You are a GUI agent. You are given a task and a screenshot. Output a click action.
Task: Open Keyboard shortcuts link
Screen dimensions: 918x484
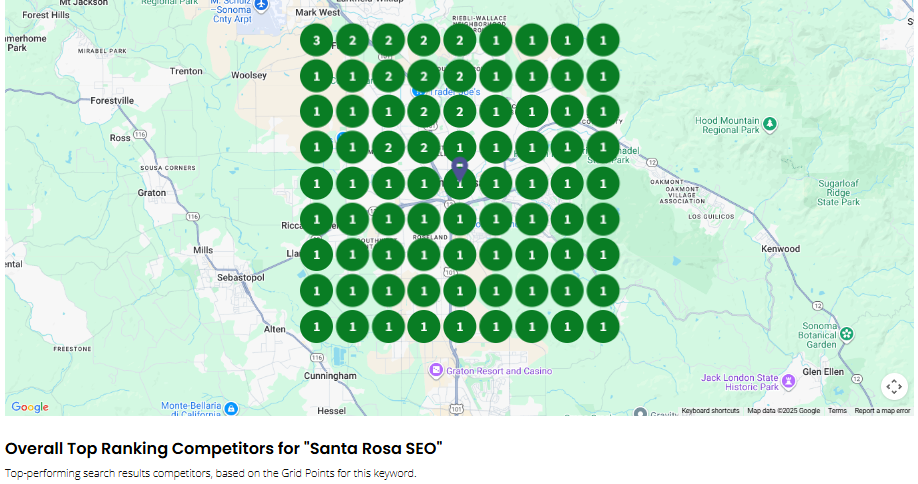click(710, 411)
